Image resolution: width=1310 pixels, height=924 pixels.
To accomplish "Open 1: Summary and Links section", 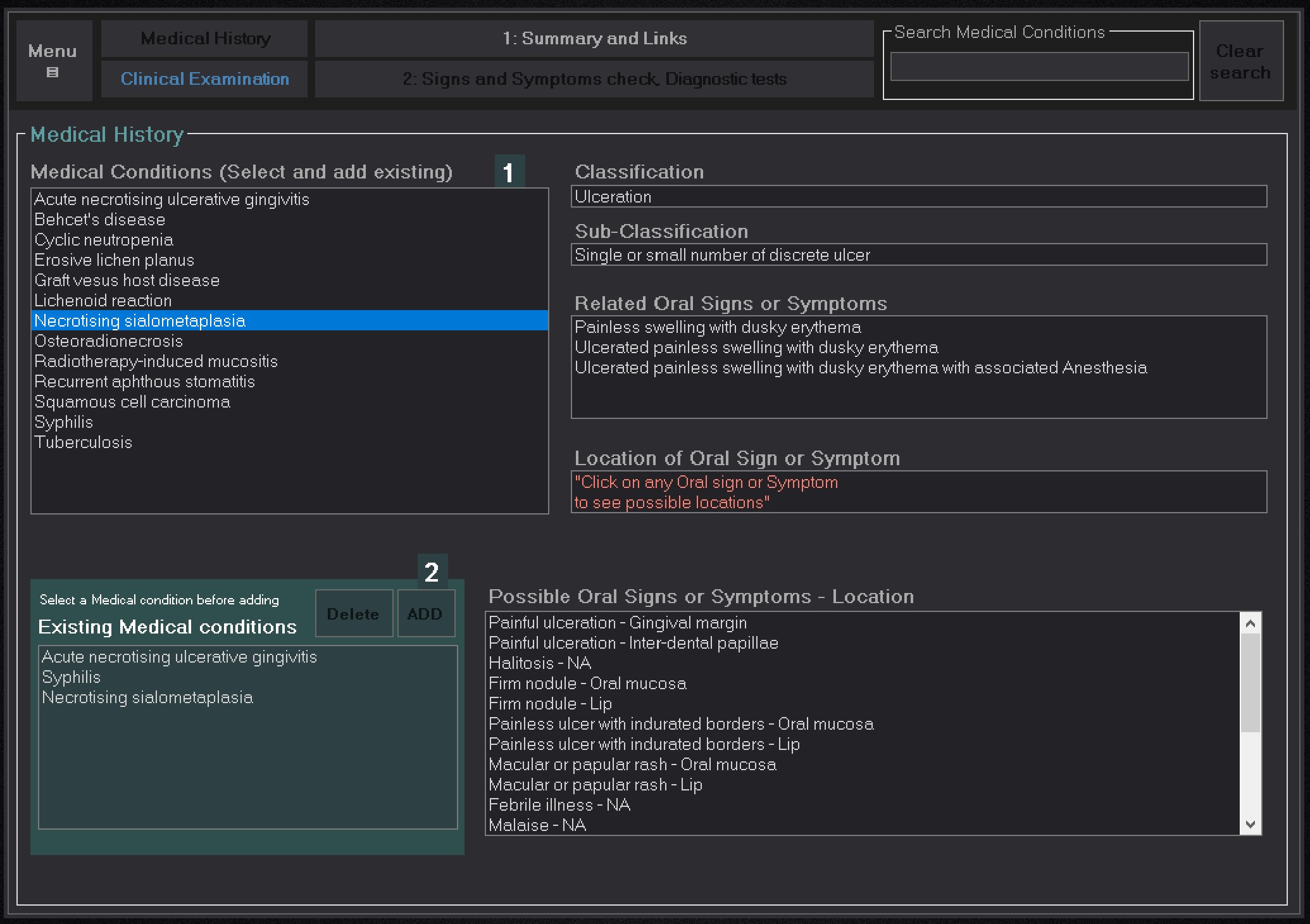I will point(594,39).
